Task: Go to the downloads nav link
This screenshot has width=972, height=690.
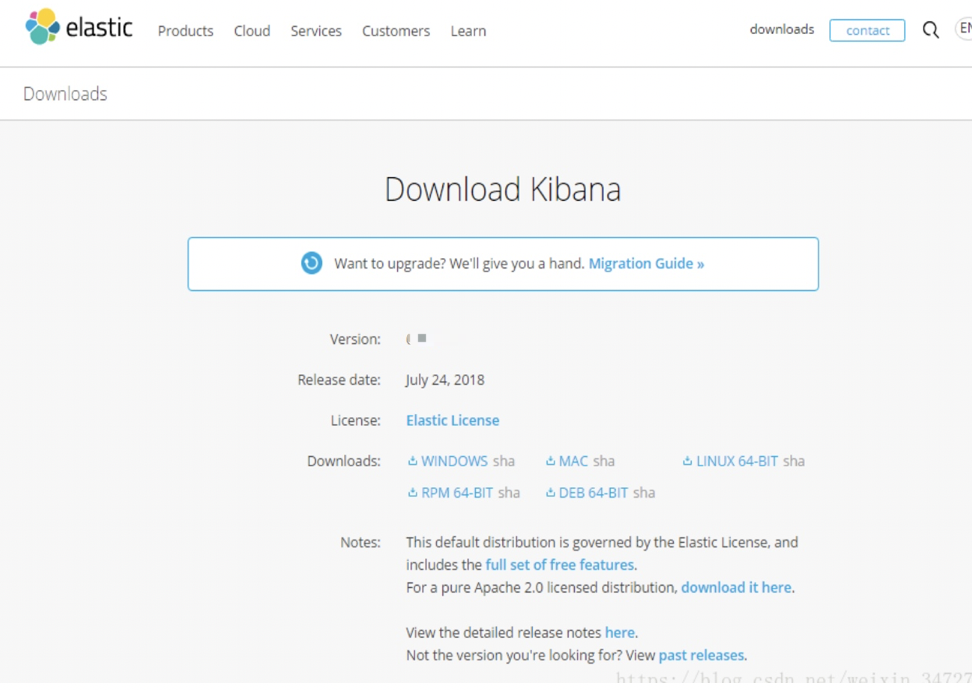Action: tap(782, 29)
